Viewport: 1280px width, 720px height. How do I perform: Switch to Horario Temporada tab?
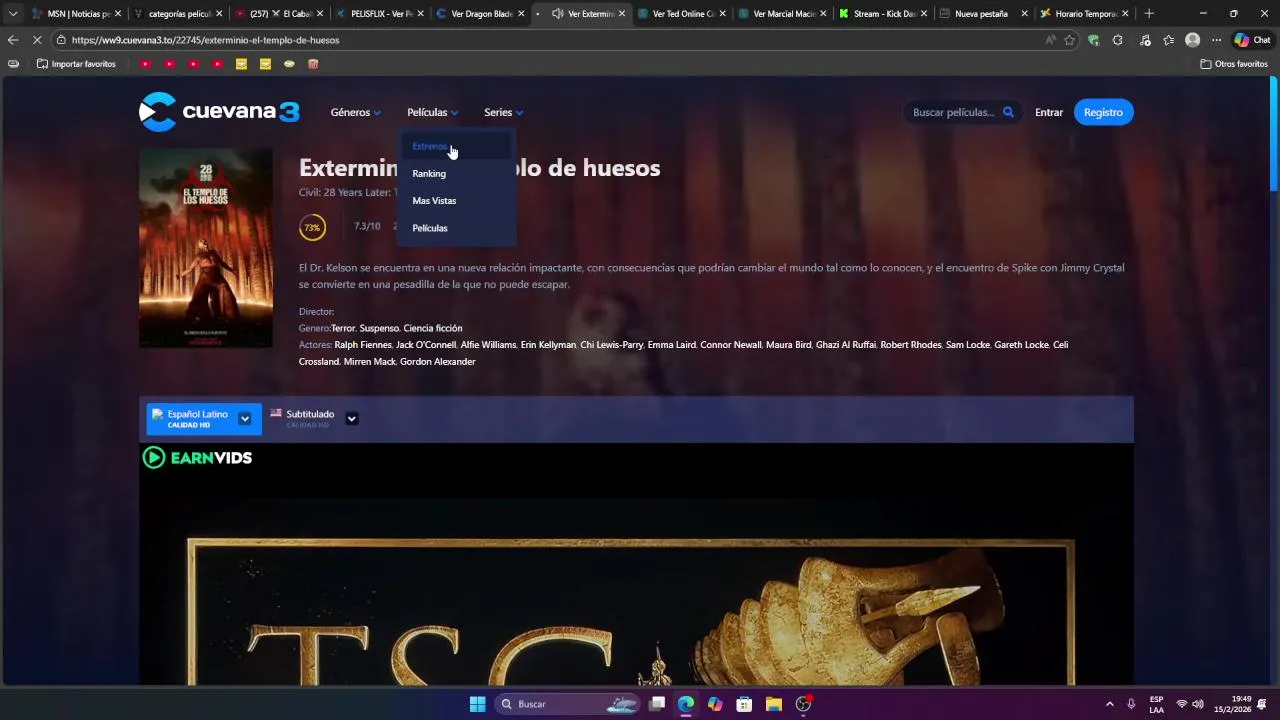pos(1084,14)
